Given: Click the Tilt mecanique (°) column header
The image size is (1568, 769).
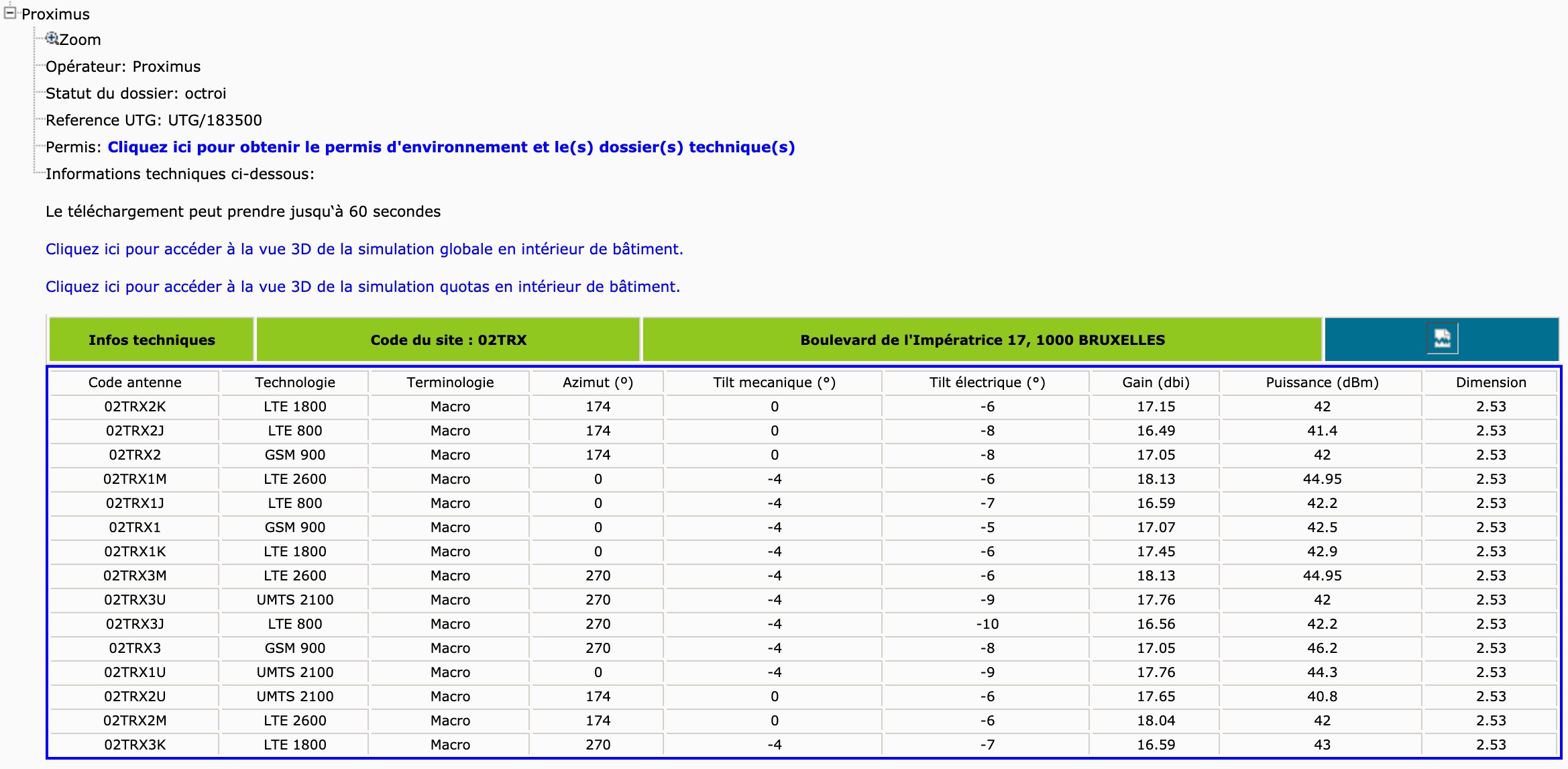Looking at the screenshot, I should click(x=774, y=382).
